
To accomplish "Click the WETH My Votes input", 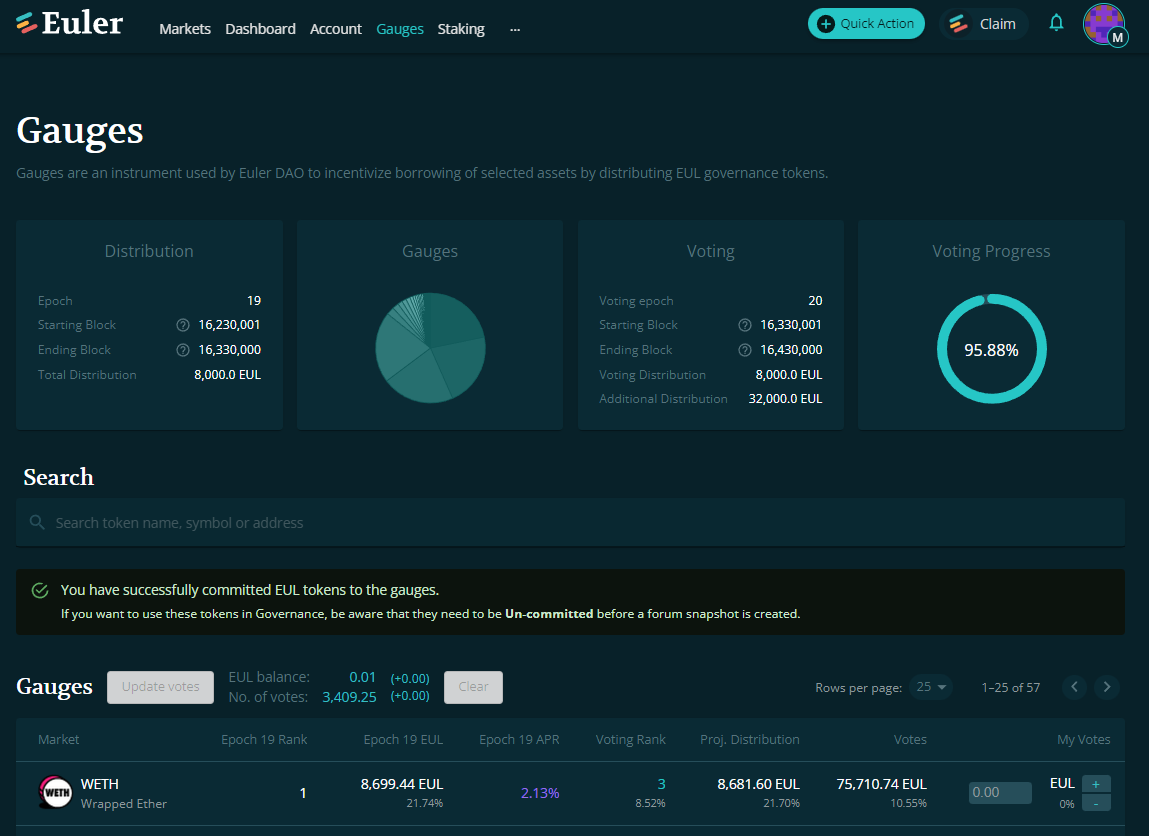I will (1000, 793).
